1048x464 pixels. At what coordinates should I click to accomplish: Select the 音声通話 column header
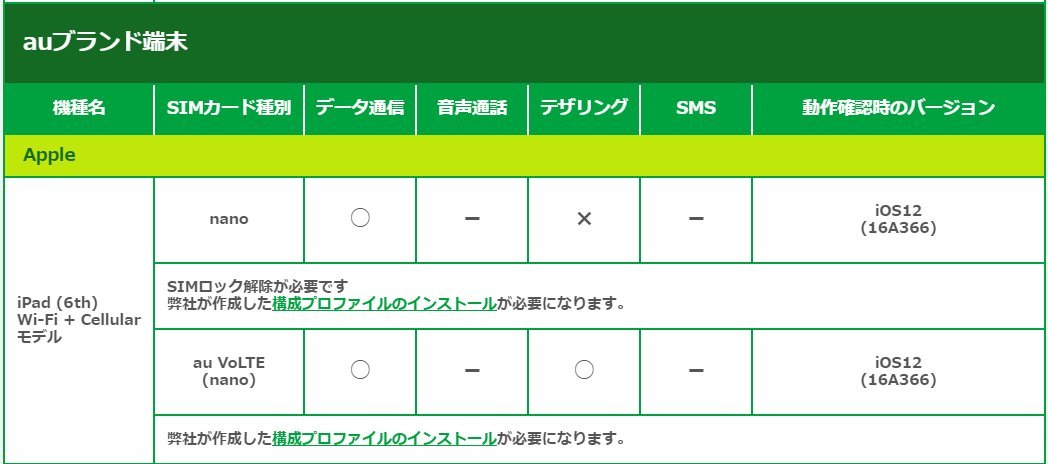472,109
